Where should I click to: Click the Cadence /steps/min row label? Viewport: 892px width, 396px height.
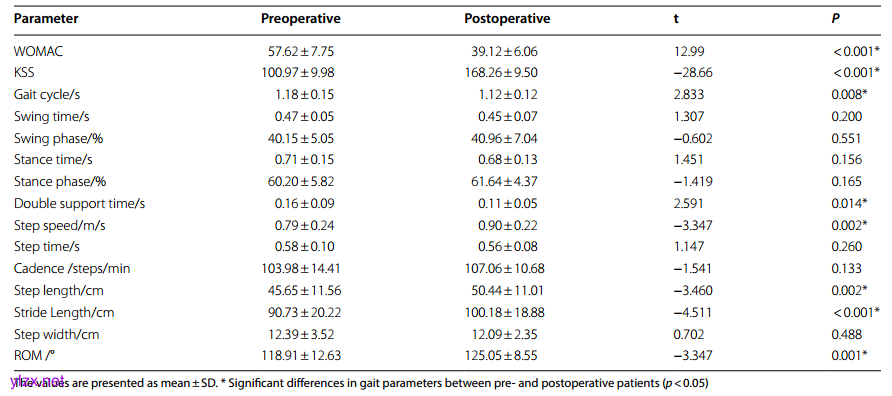(72, 269)
